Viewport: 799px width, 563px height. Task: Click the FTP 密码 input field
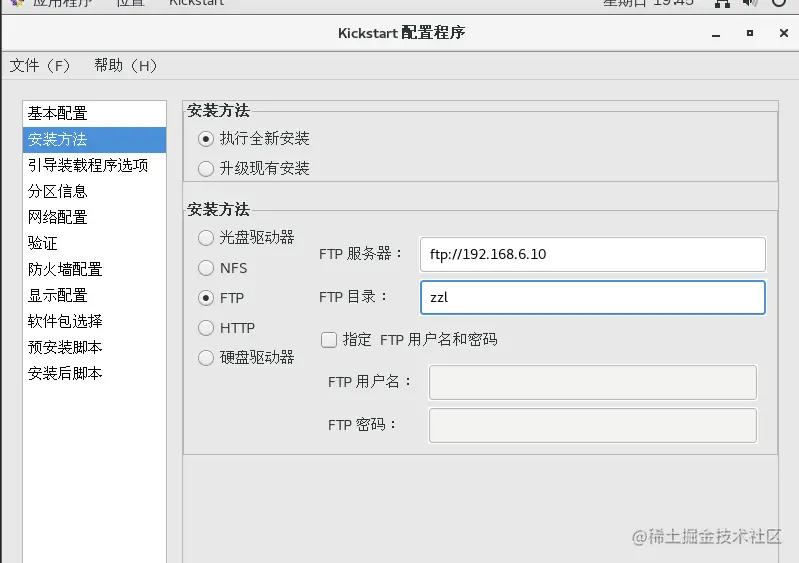[593, 425]
